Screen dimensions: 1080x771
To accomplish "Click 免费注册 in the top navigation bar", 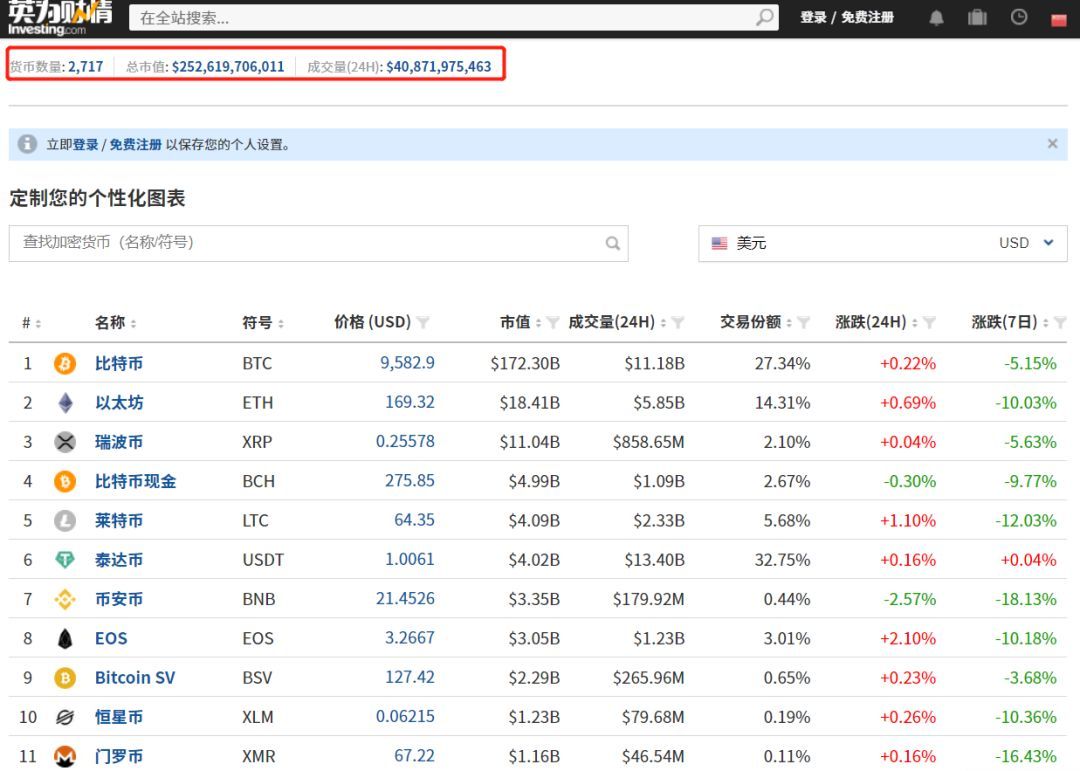I will [x=867, y=17].
